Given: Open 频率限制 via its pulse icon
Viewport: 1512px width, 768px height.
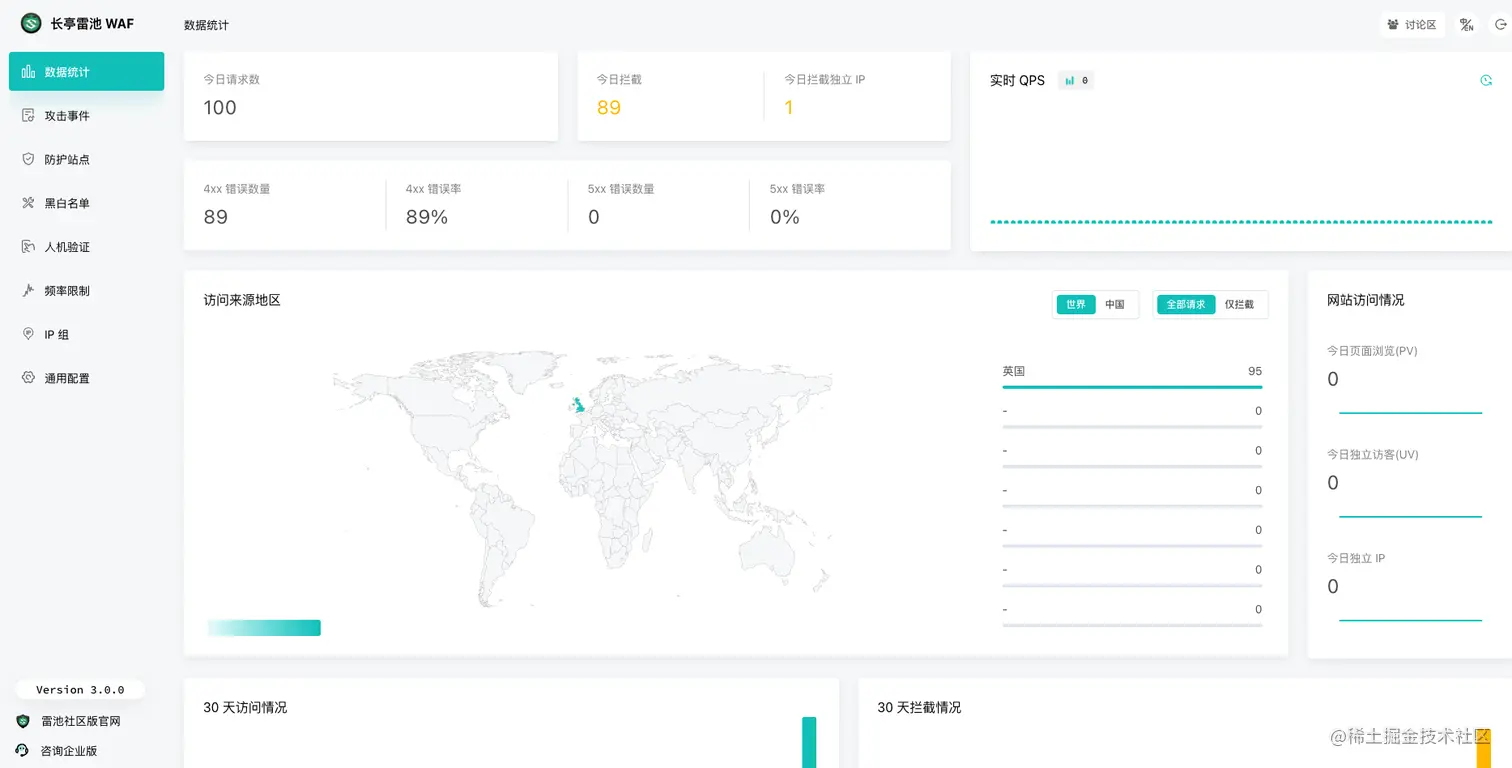Looking at the screenshot, I should (x=28, y=290).
